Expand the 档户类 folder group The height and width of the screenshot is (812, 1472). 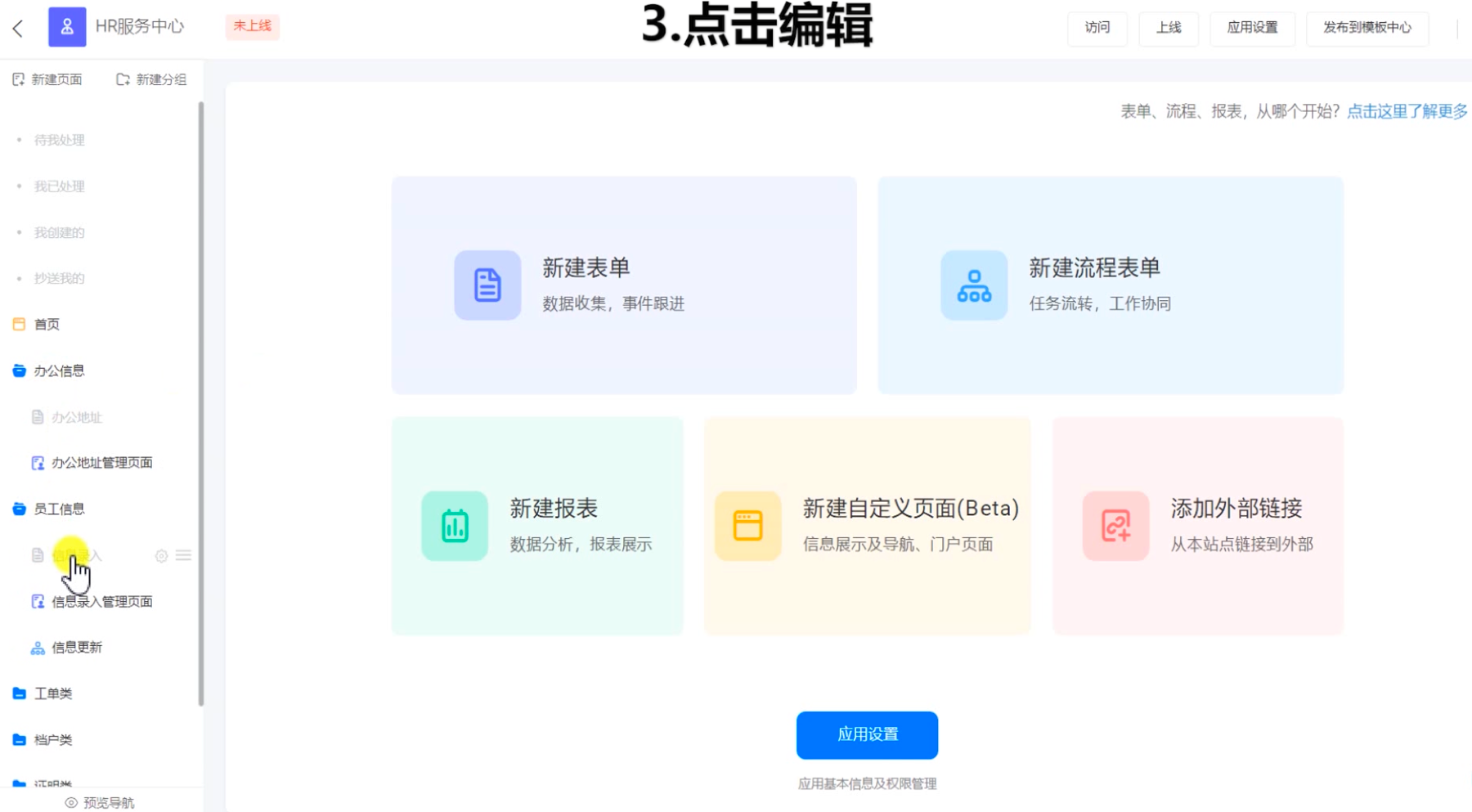coord(19,740)
